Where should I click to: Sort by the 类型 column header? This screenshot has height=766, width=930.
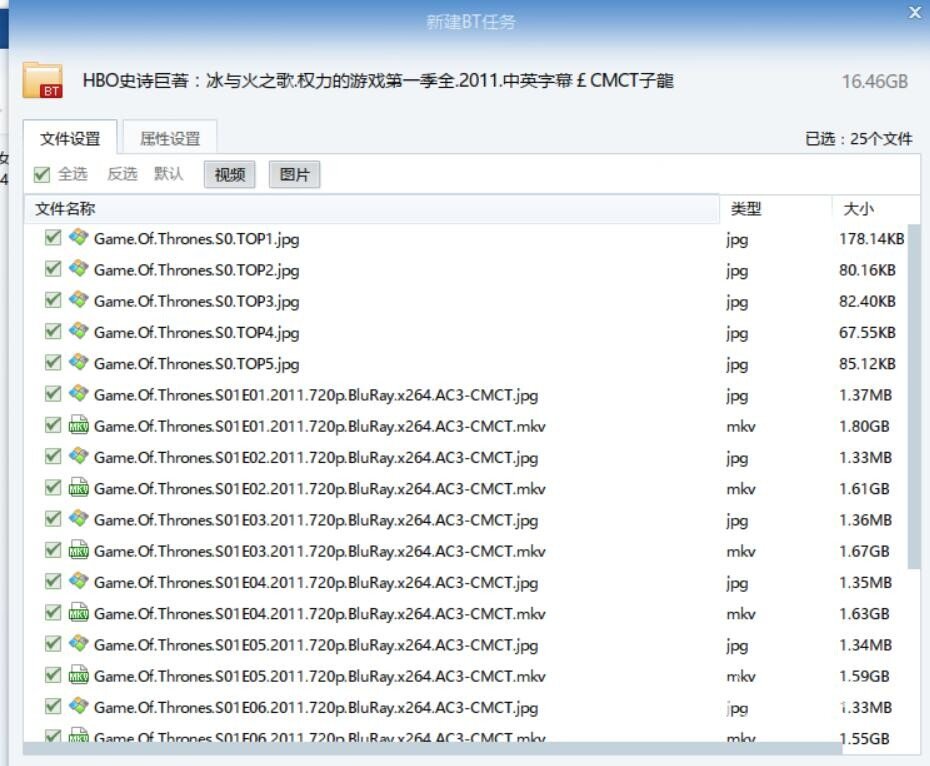tap(776, 209)
